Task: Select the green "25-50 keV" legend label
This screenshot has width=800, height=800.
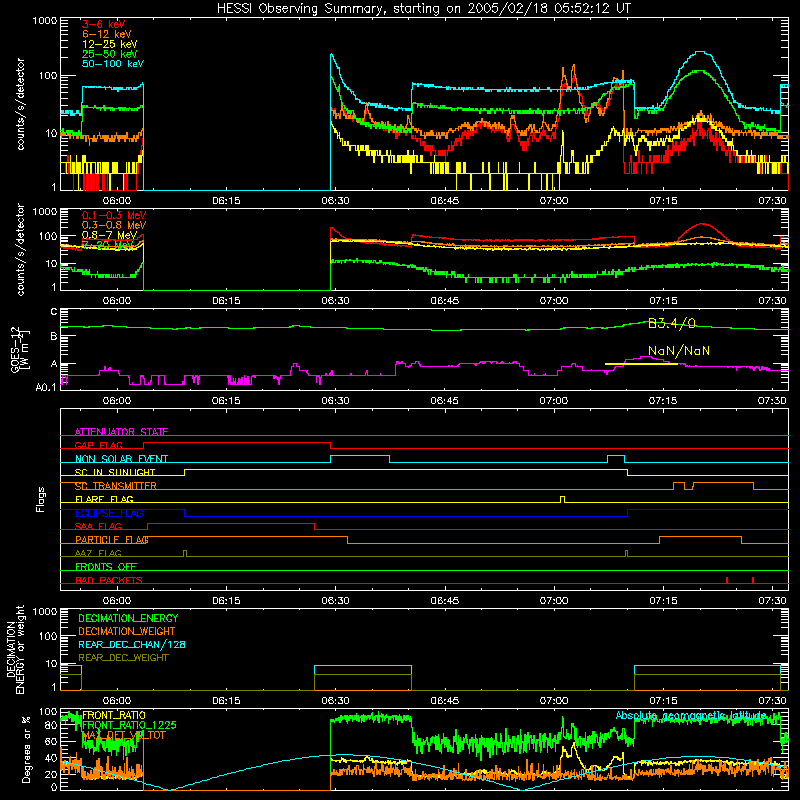Action: pos(110,54)
